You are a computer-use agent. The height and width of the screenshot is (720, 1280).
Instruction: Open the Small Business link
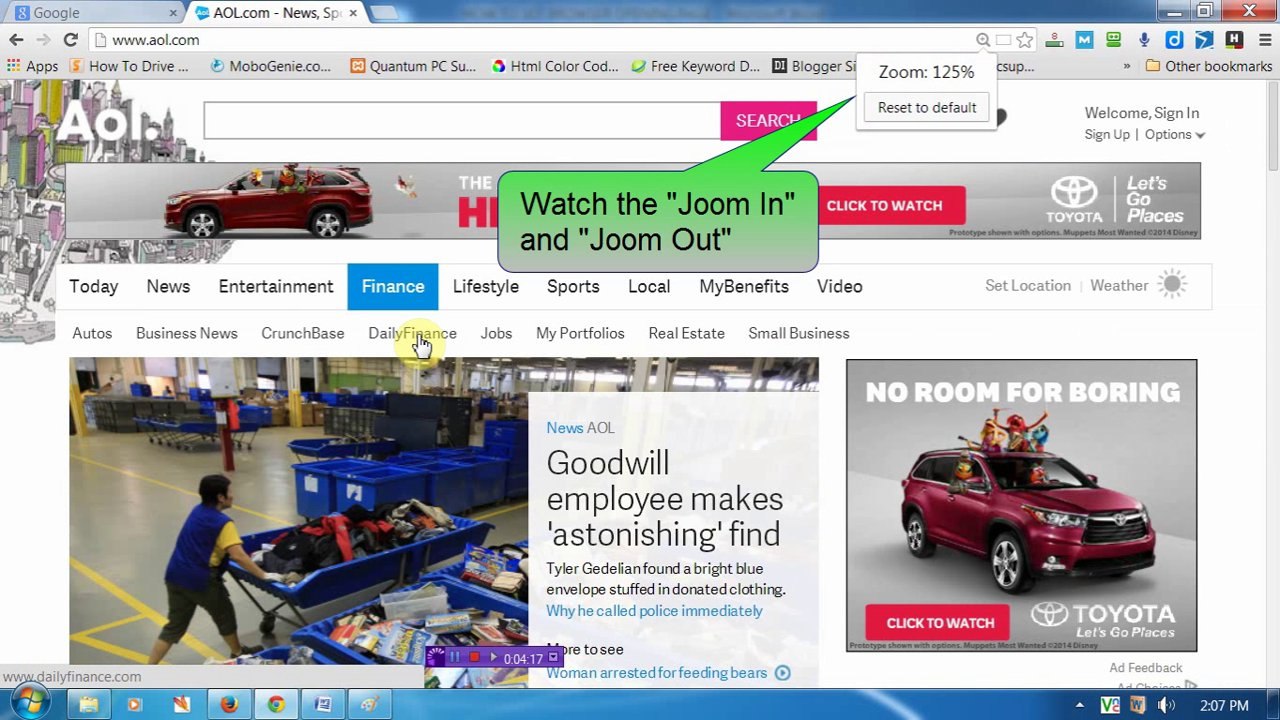coord(799,334)
